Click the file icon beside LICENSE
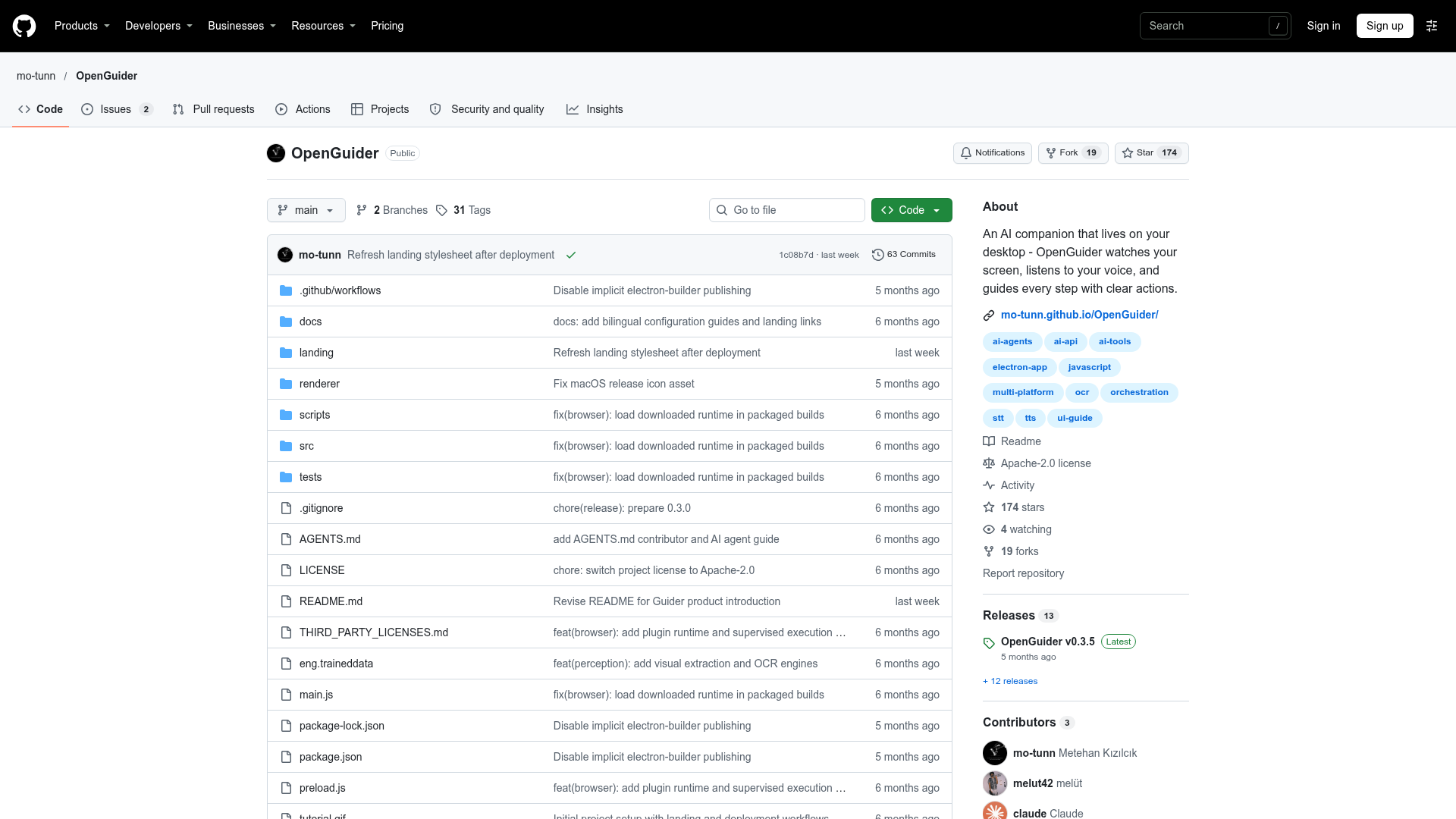 tap(286, 570)
